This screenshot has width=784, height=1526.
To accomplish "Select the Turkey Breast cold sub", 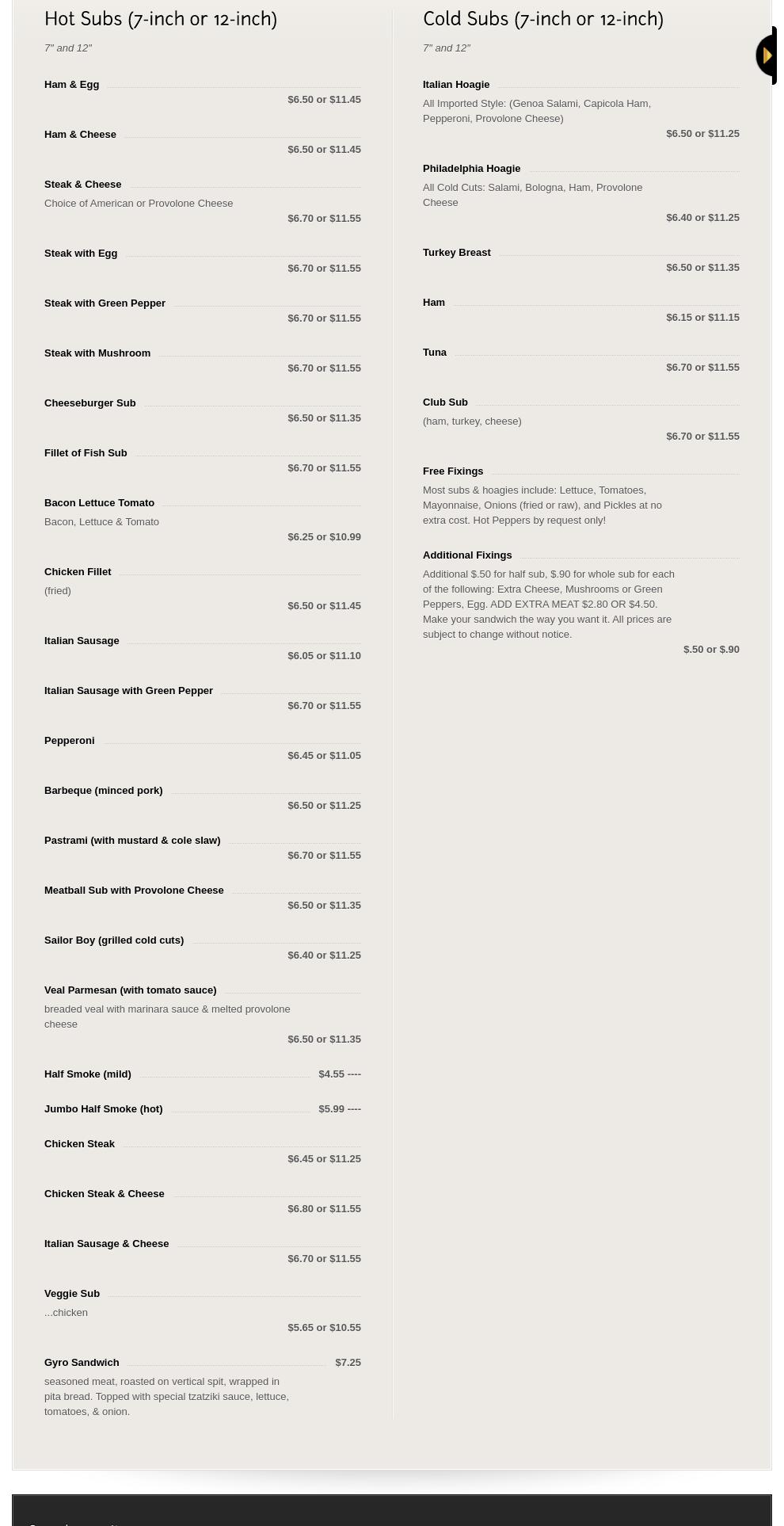I will (457, 253).
